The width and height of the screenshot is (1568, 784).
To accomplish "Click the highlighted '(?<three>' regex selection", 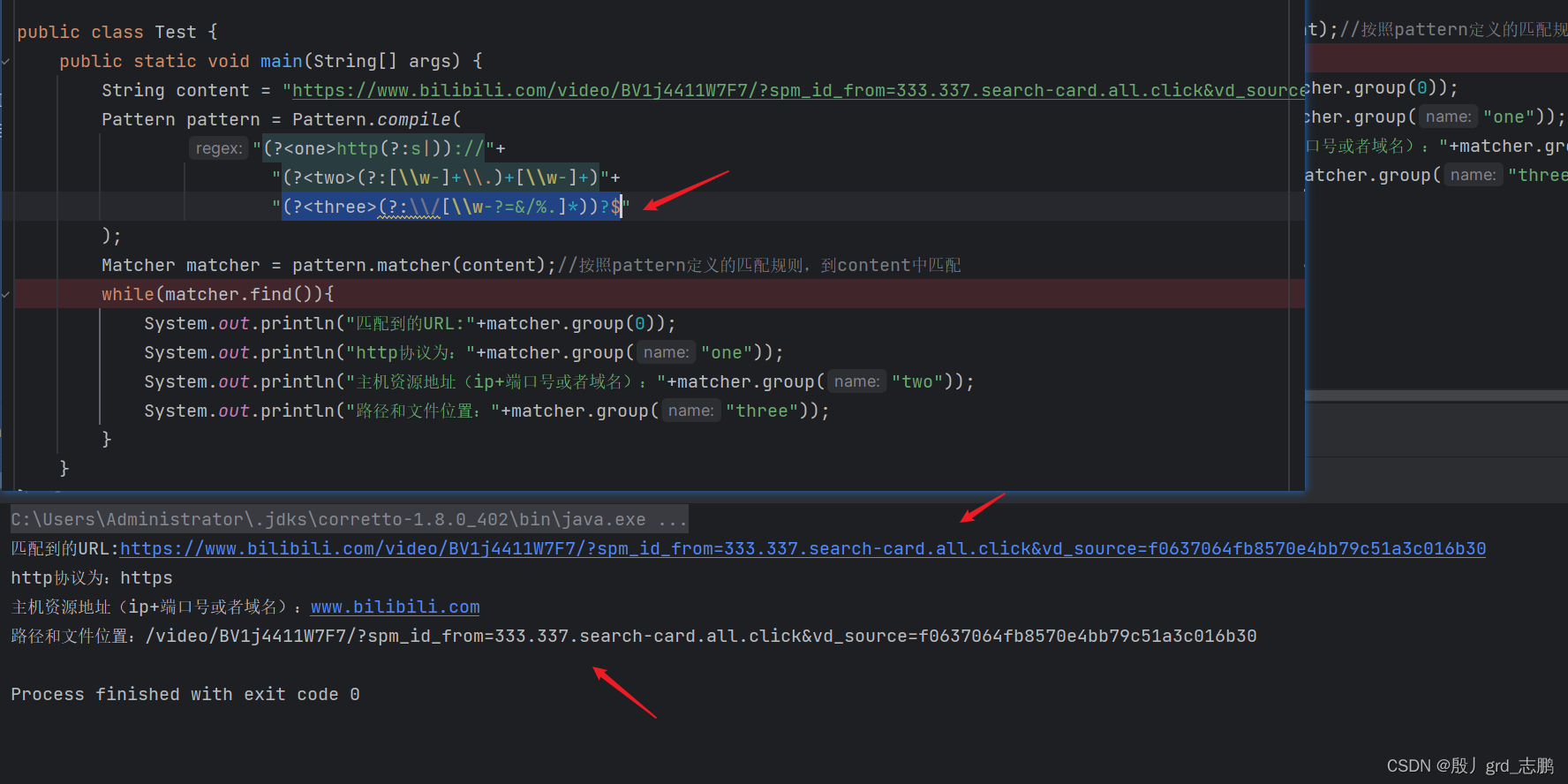I will coord(451,207).
